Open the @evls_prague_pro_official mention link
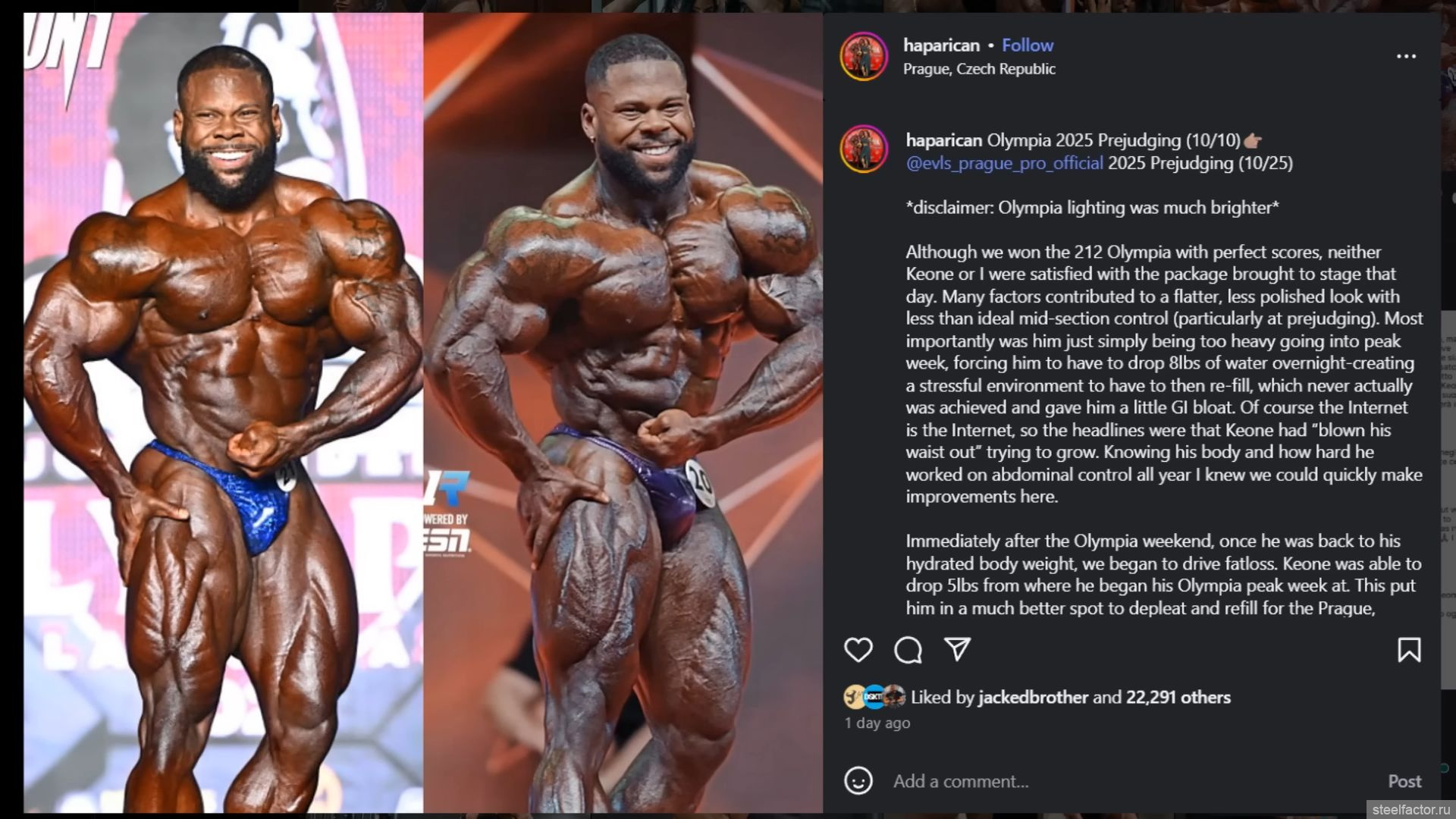This screenshot has width=1456, height=819. (1004, 163)
